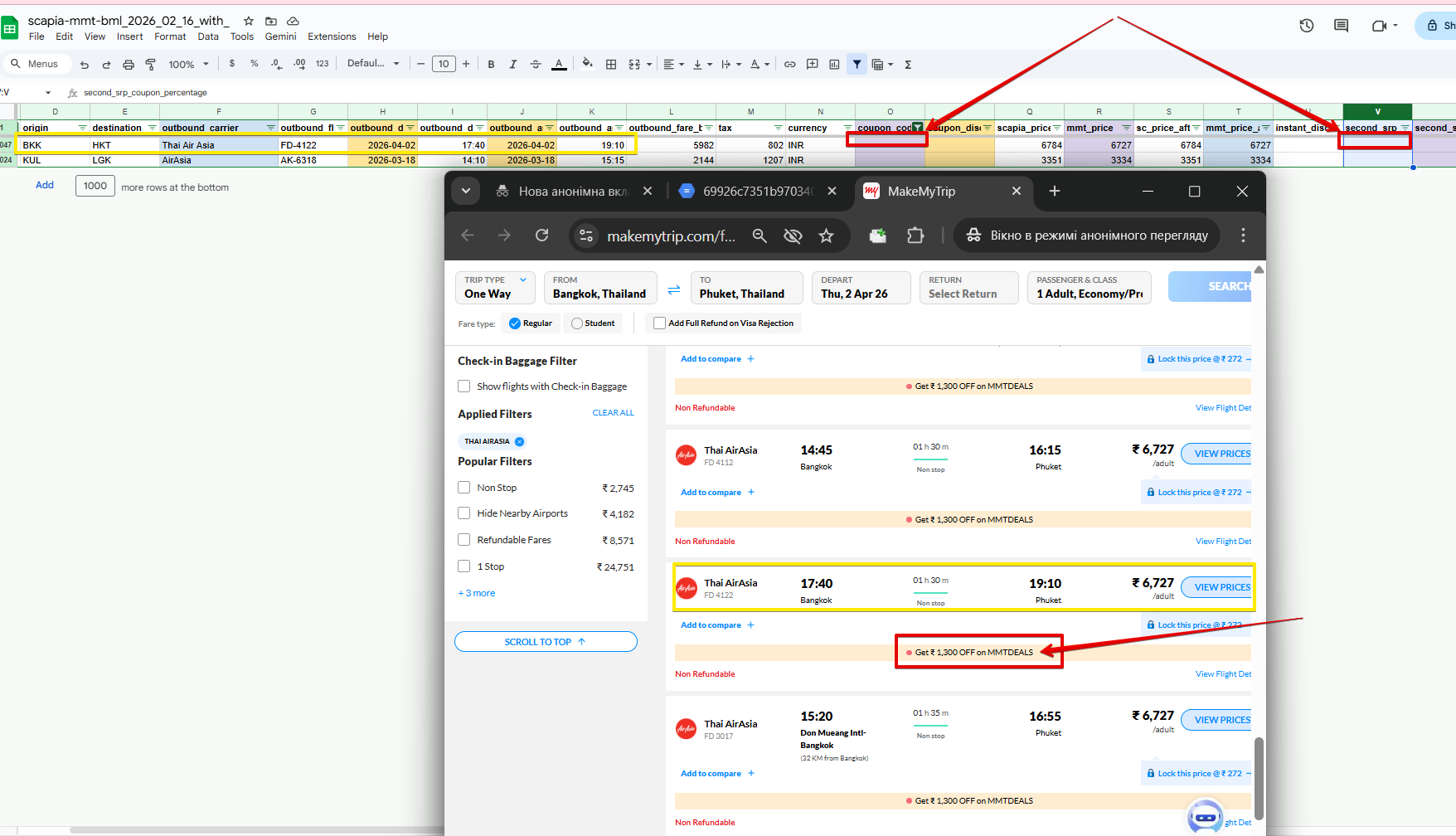Click the borders icon in toolbar
Screen dimensions: 1456x836
(x=611, y=65)
